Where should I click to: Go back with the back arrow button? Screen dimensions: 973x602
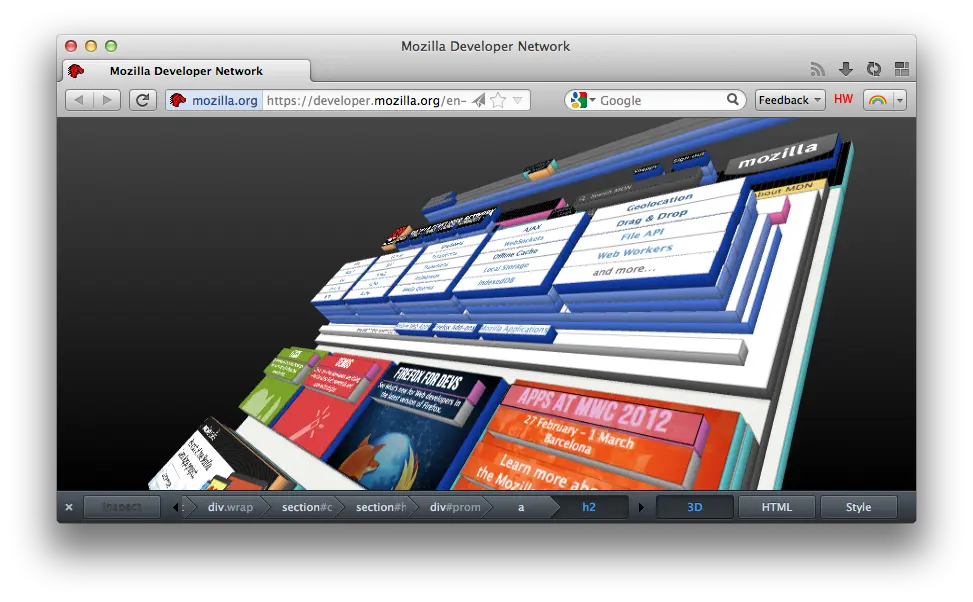[x=79, y=100]
